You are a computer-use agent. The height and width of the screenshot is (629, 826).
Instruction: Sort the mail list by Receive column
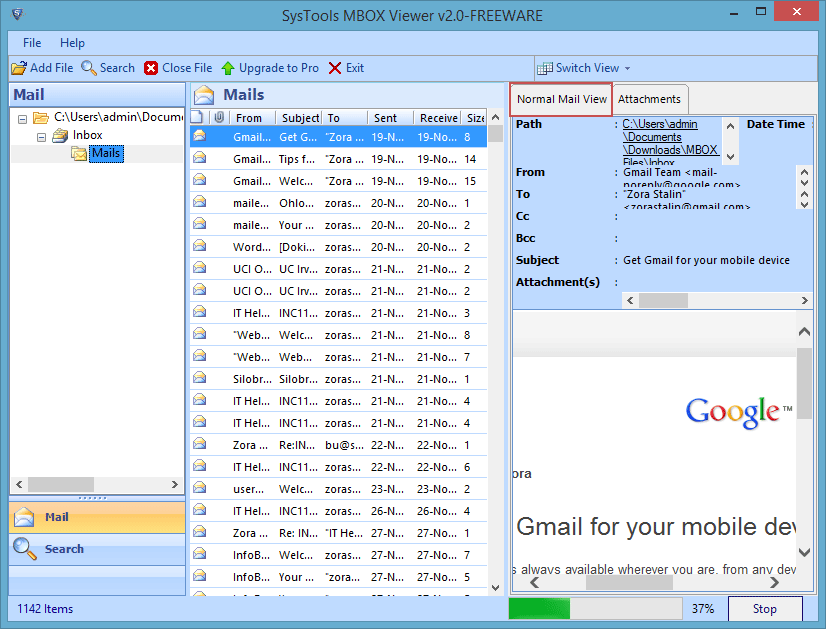[438, 118]
